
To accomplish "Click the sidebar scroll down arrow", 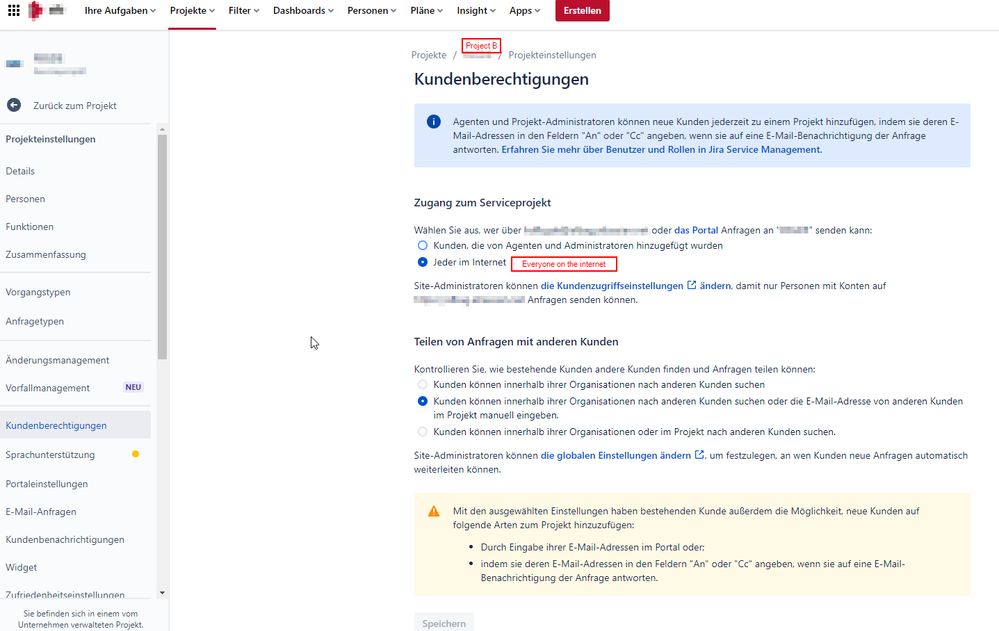I will [162, 593].
